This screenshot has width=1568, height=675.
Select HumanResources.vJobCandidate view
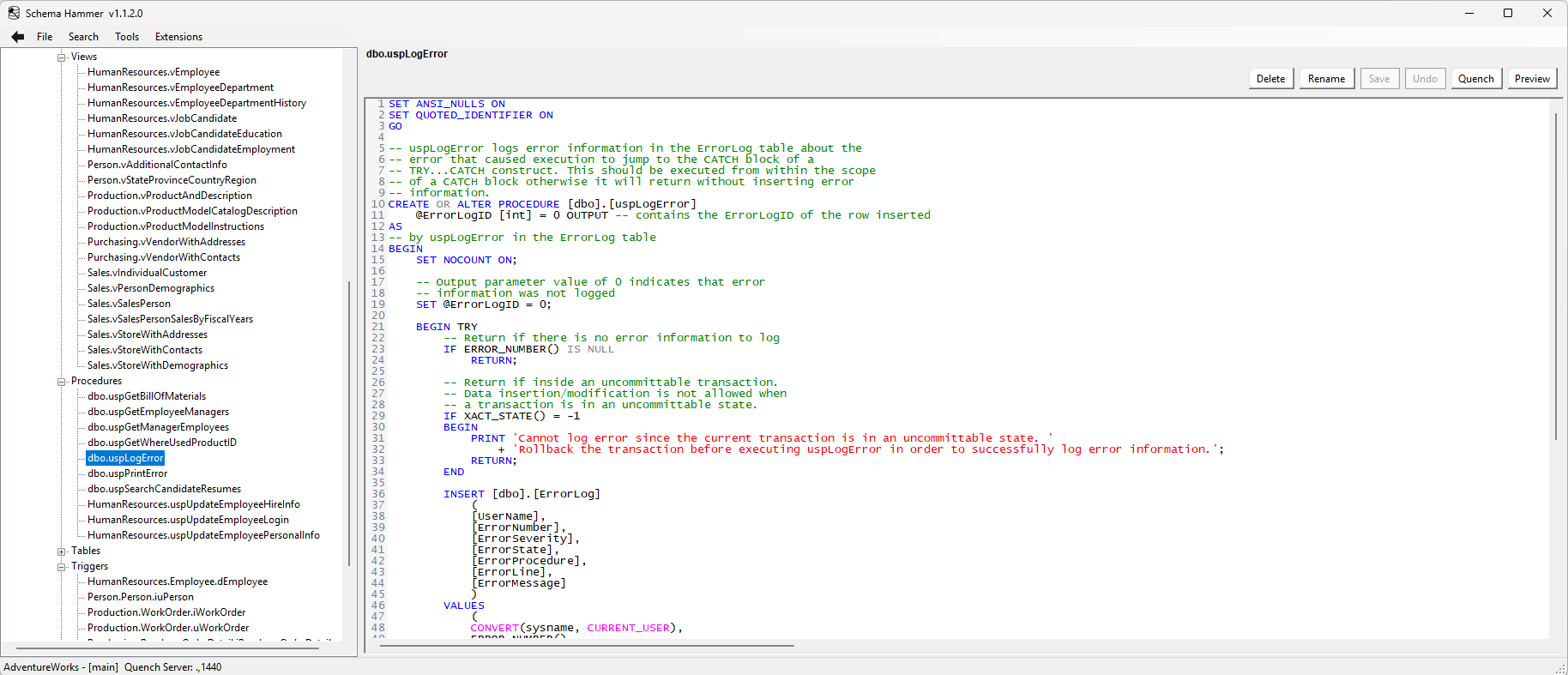[x=162, y=118]
